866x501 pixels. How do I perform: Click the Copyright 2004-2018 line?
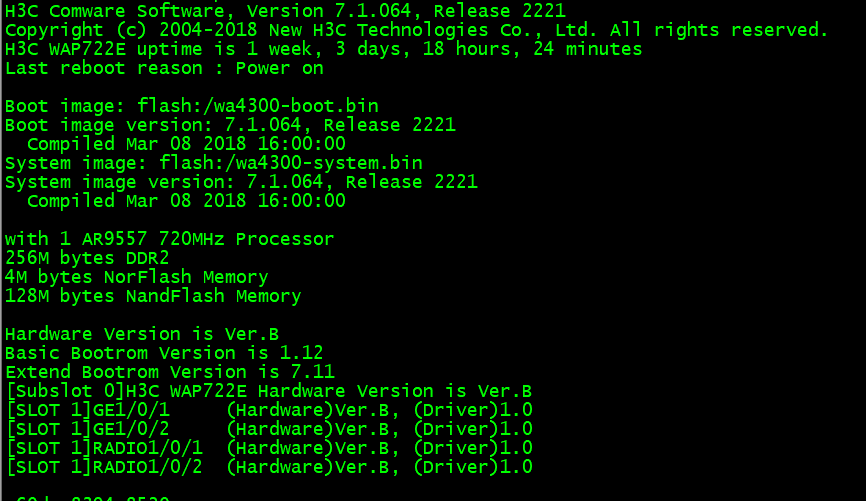416,30
